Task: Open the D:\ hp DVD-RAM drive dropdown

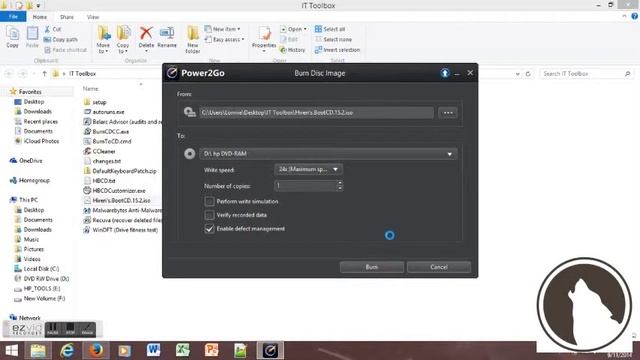Action: coord(328,153)
